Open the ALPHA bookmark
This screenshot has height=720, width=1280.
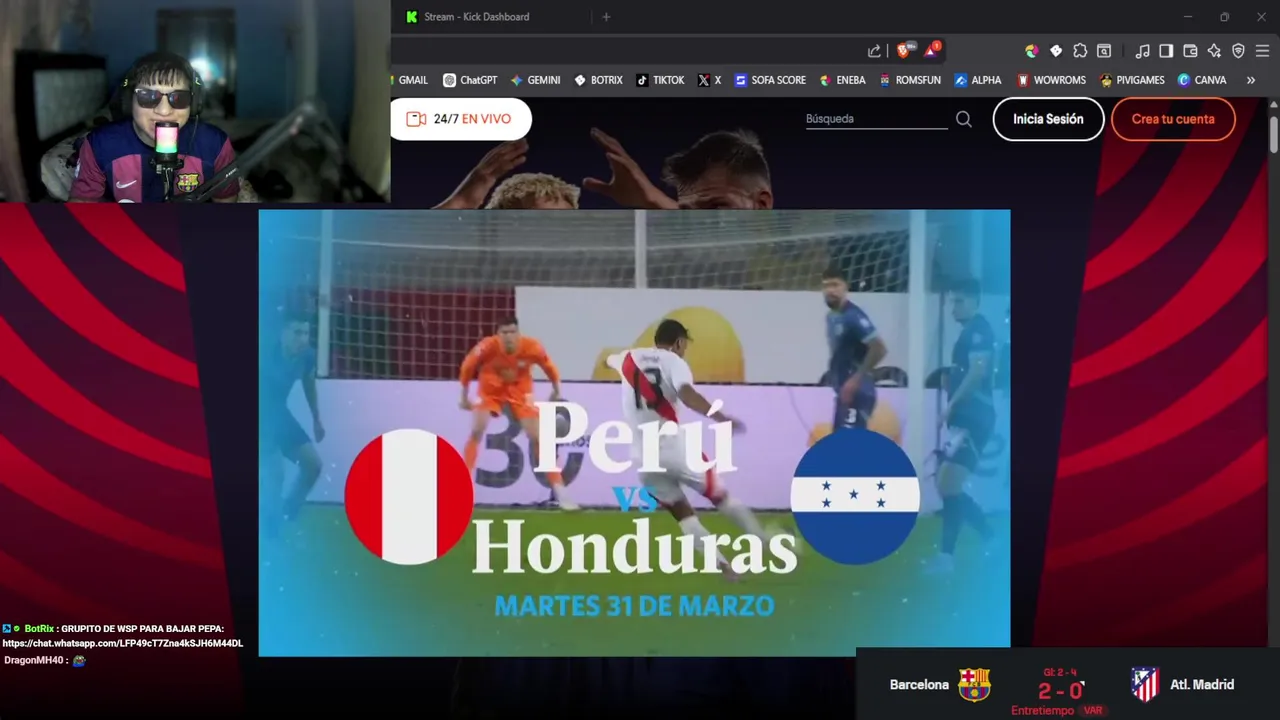coord(977,80)
